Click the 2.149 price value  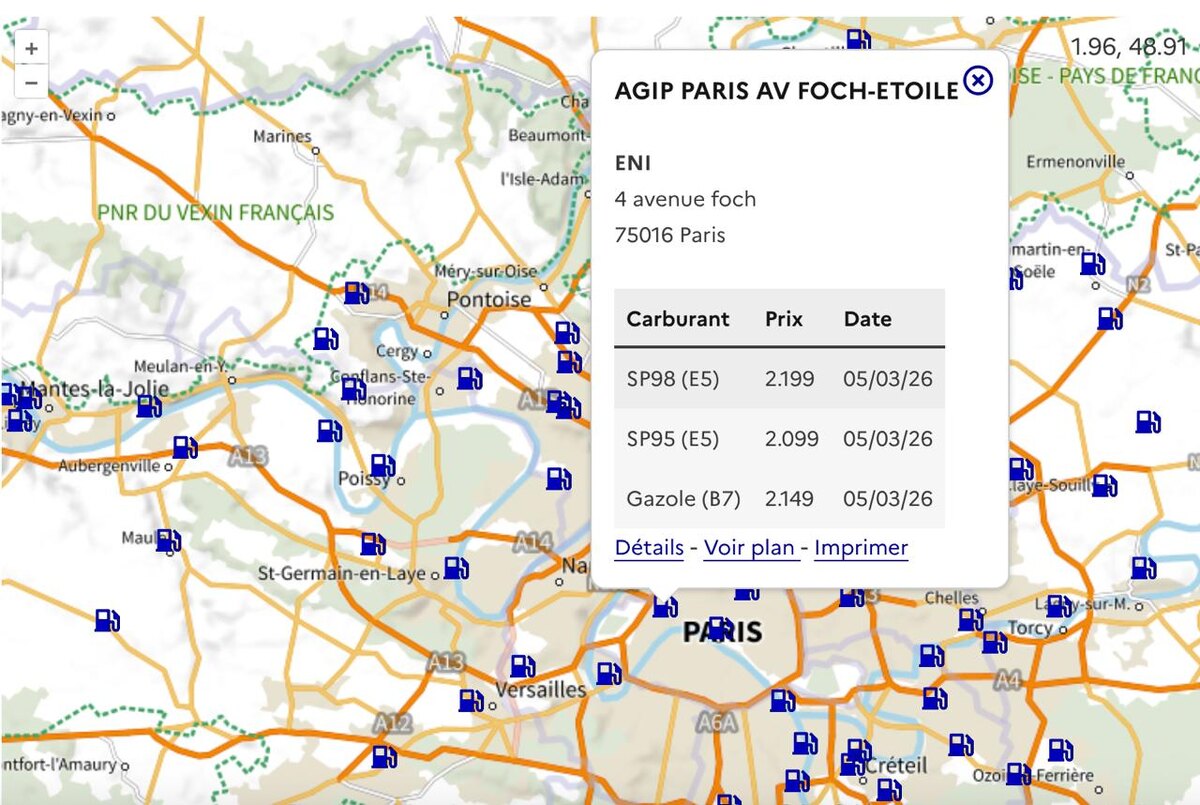pyautogui.click(x=790, y=498)
